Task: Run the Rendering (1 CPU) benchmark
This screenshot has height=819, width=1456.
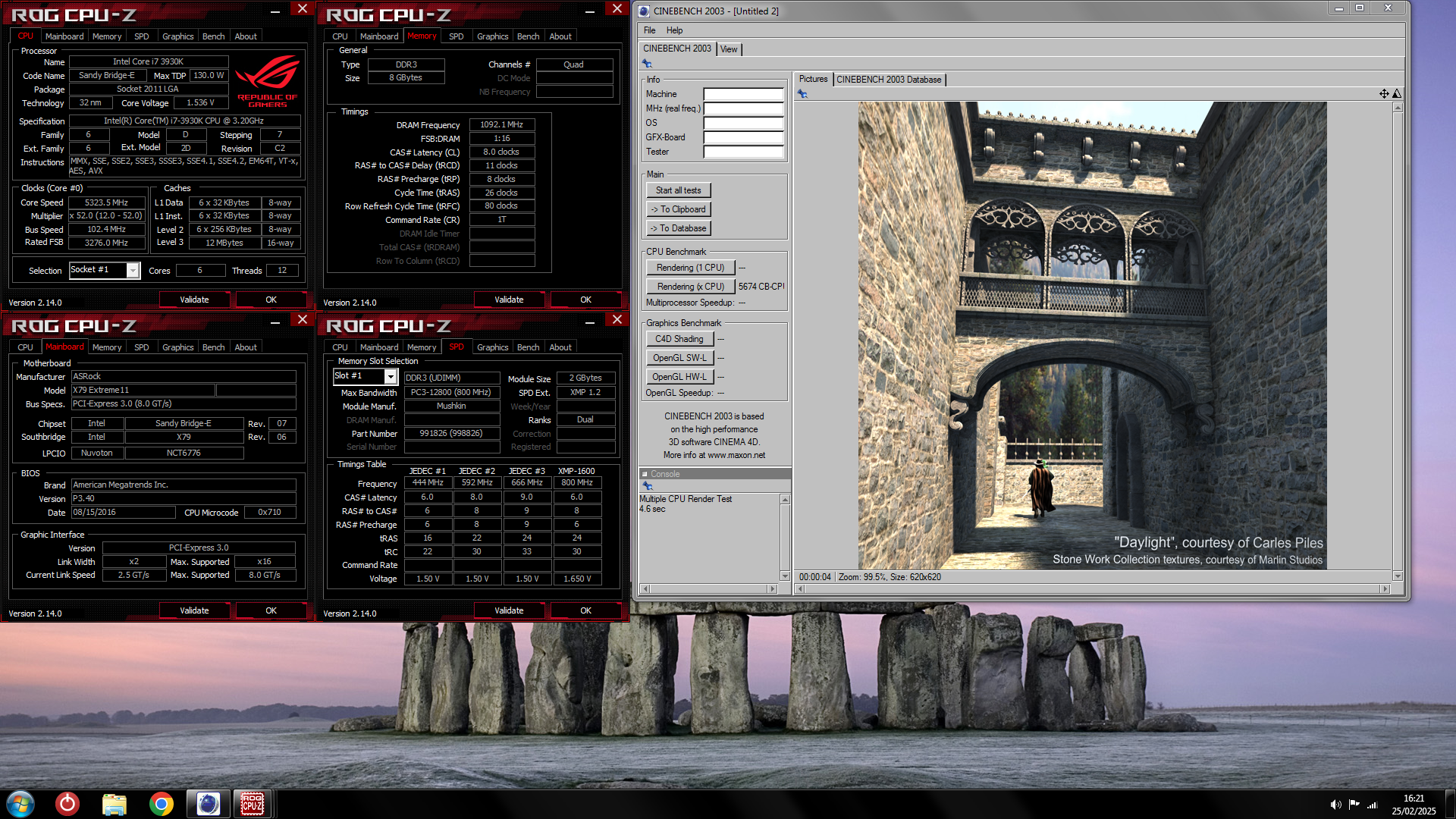Action: 690,268
